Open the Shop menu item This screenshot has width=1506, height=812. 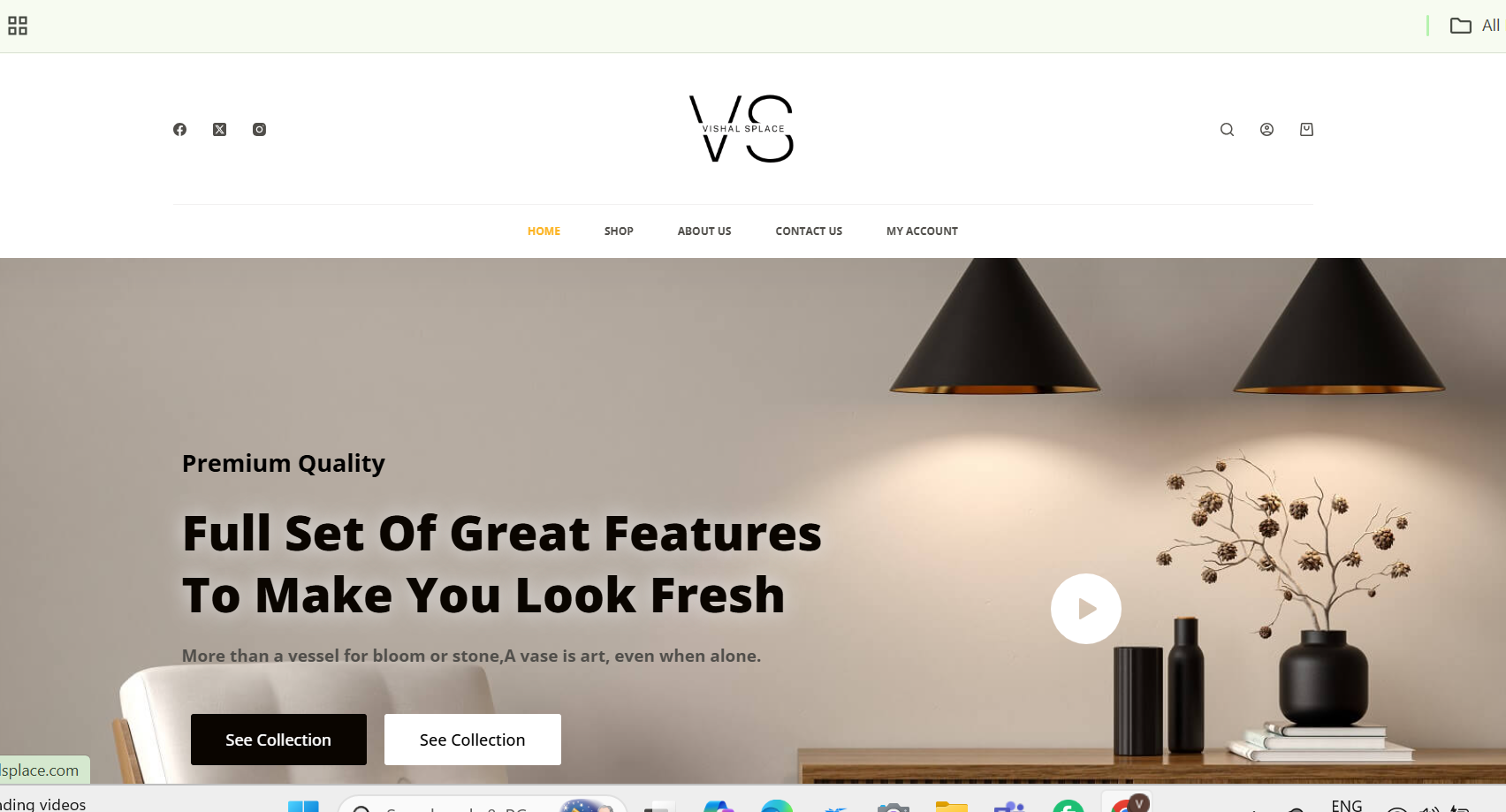[x=619, y=231]
